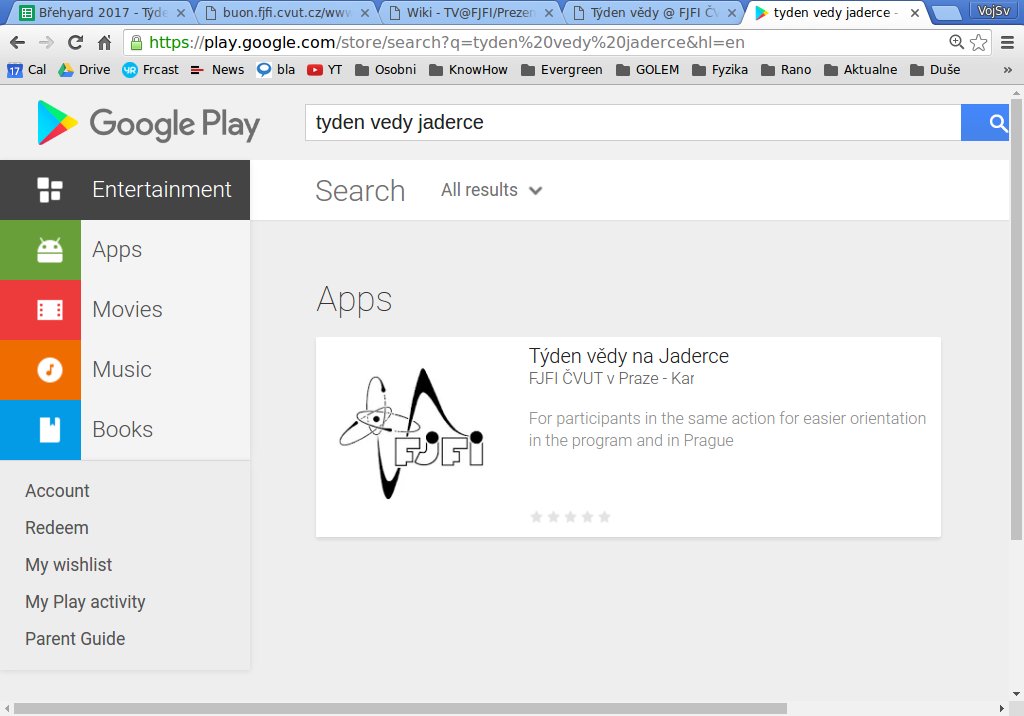
Task: Bookmark this page with the star icon
Action: tap(978, 42)
